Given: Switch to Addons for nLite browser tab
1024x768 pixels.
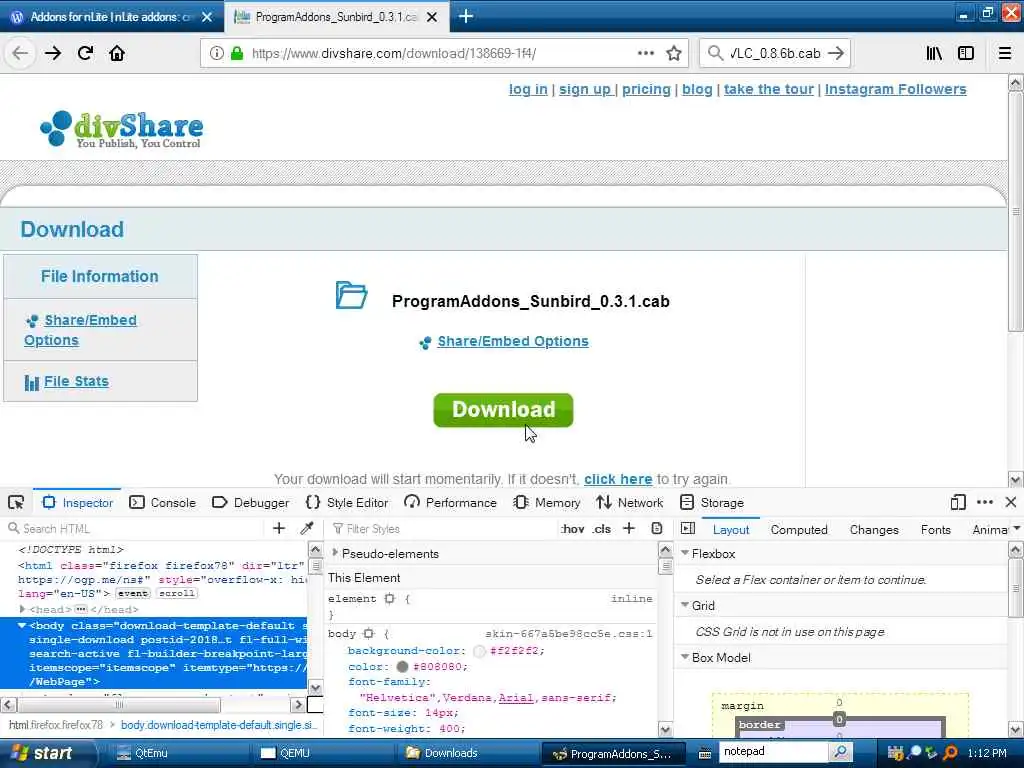Looking at the screenshot, I should pyautogui.click(x=111, y=17).
